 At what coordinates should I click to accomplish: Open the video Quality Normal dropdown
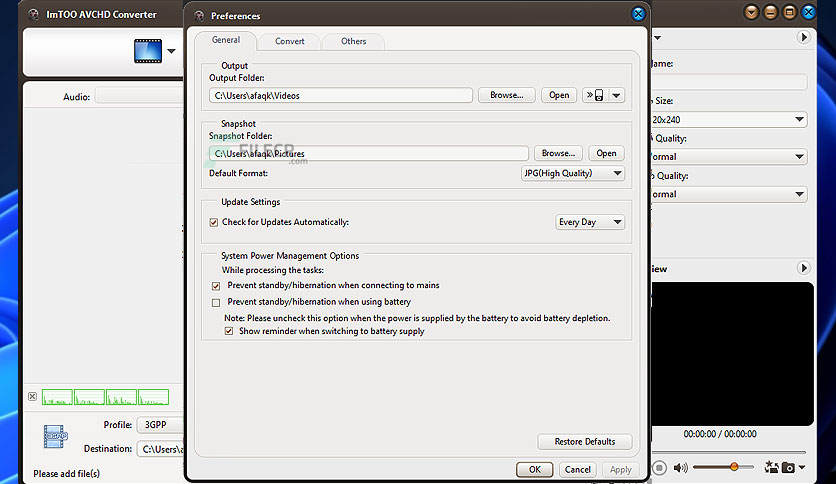(728, 157)
